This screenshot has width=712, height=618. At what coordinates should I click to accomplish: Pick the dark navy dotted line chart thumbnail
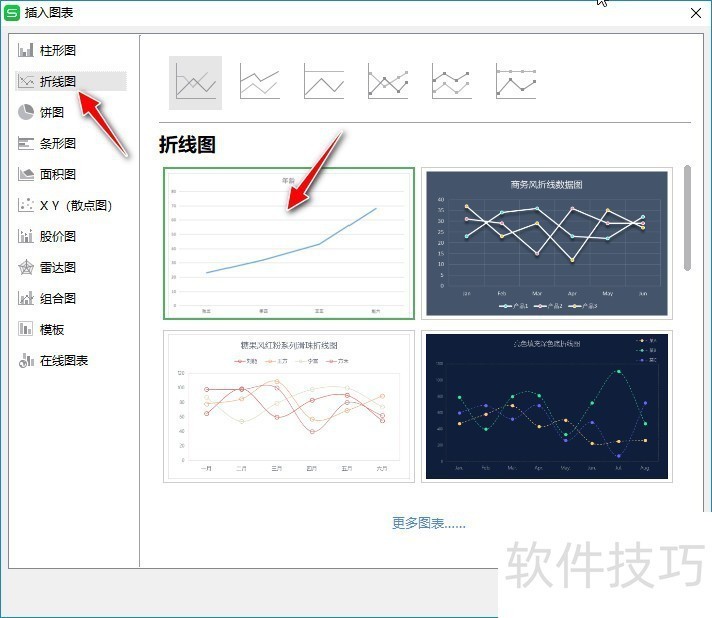[x=547, y=406]
